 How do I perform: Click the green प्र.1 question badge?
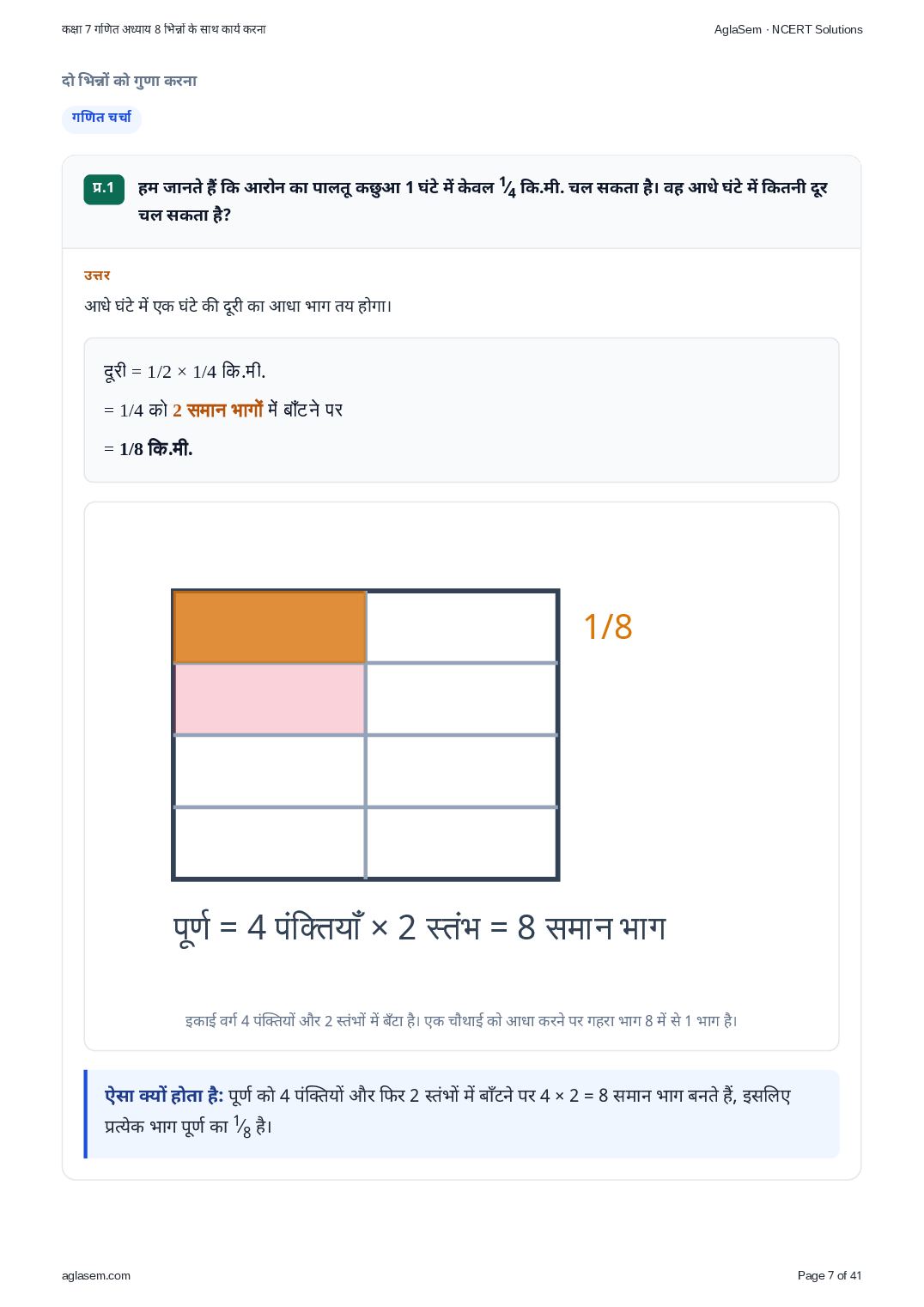[104, 189]
